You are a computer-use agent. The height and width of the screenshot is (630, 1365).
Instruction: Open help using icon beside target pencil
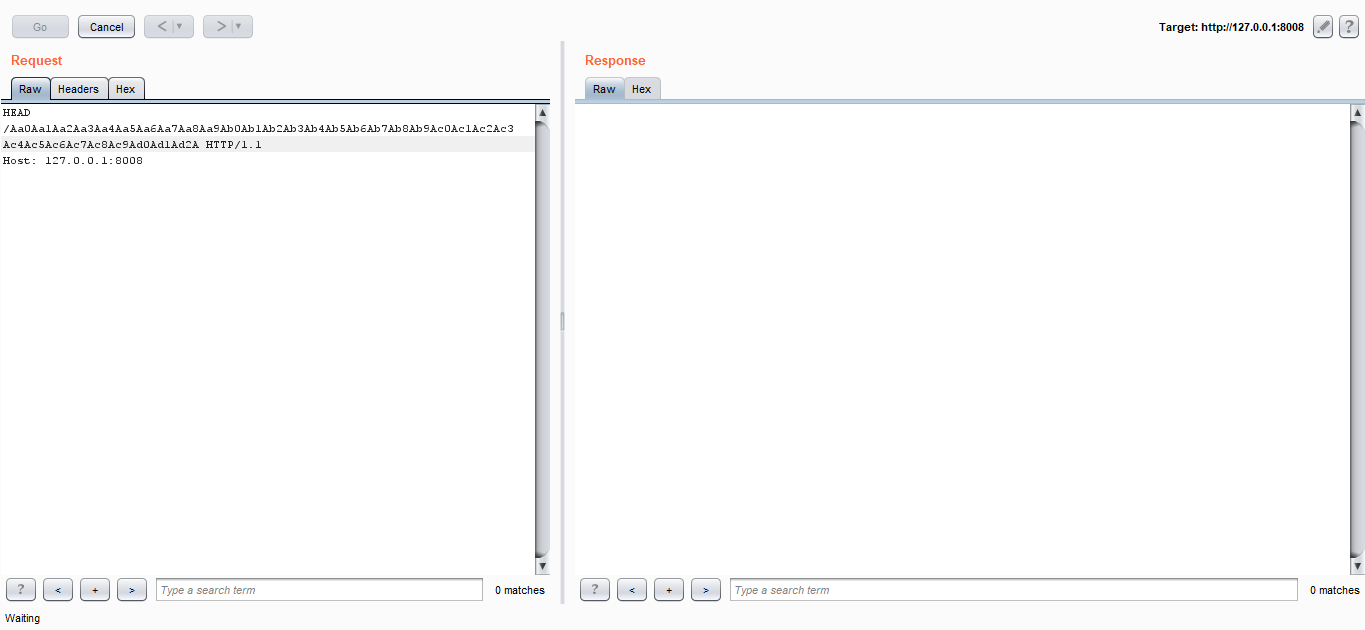click(1349, 27)
